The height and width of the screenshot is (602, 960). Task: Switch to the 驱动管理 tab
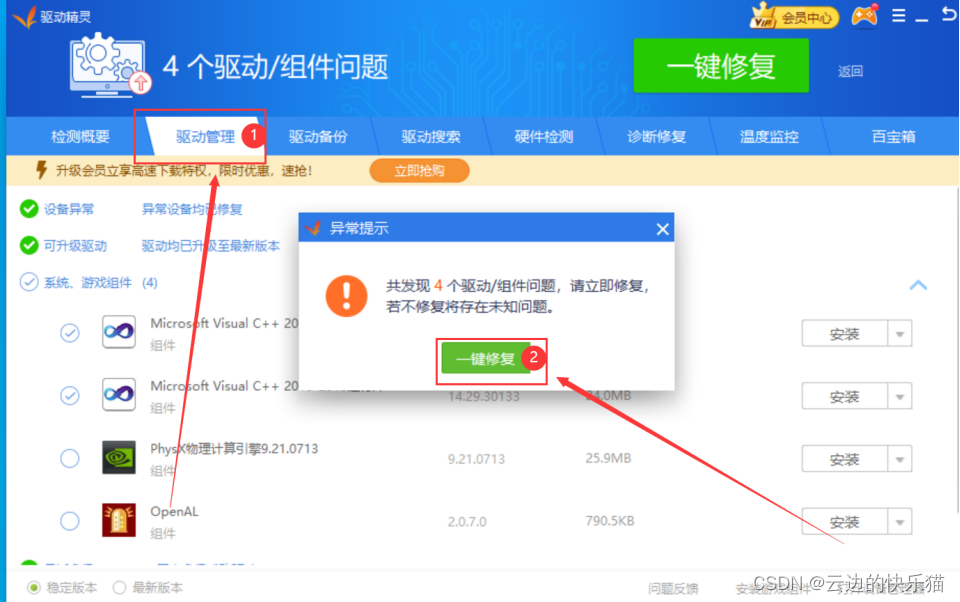[205, 137]
